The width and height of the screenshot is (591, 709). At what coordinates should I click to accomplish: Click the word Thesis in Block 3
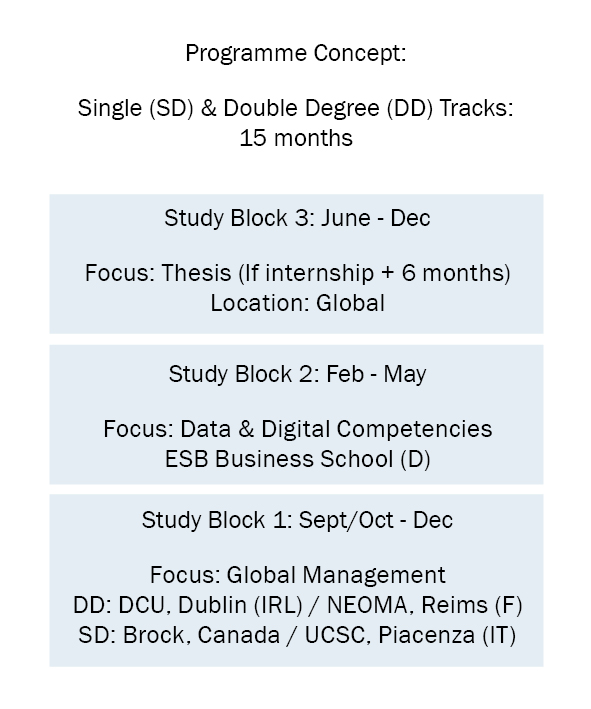196,274
